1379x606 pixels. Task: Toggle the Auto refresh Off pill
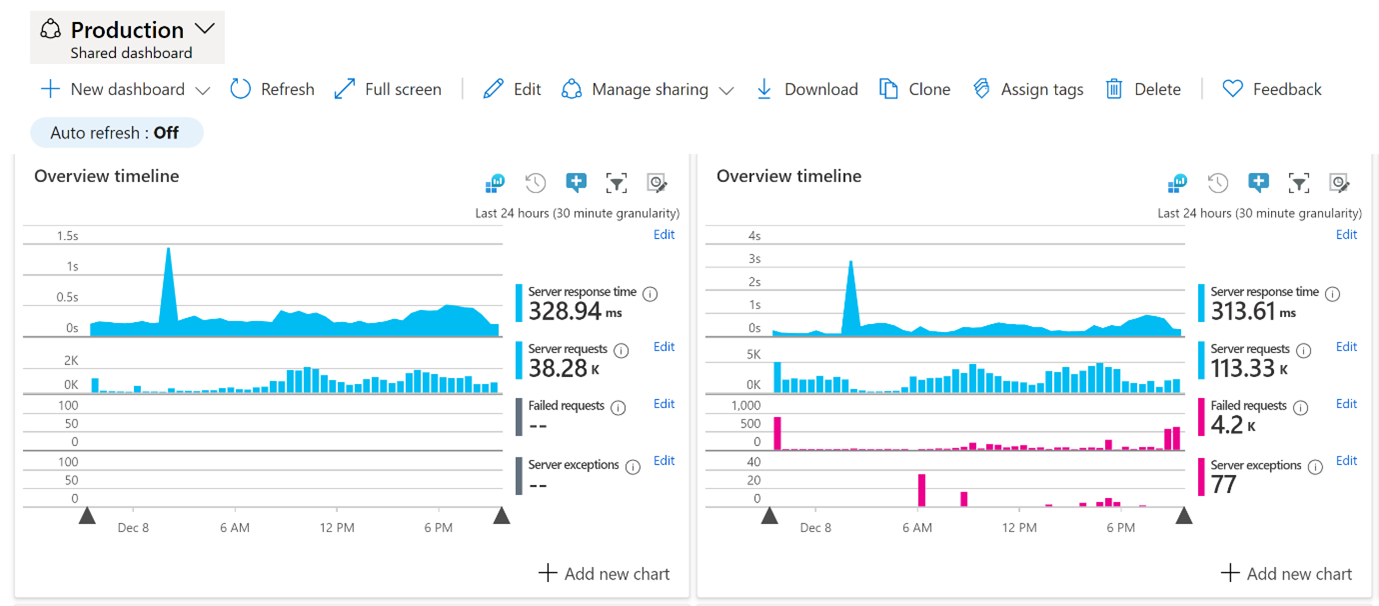(x=117, y=132)
